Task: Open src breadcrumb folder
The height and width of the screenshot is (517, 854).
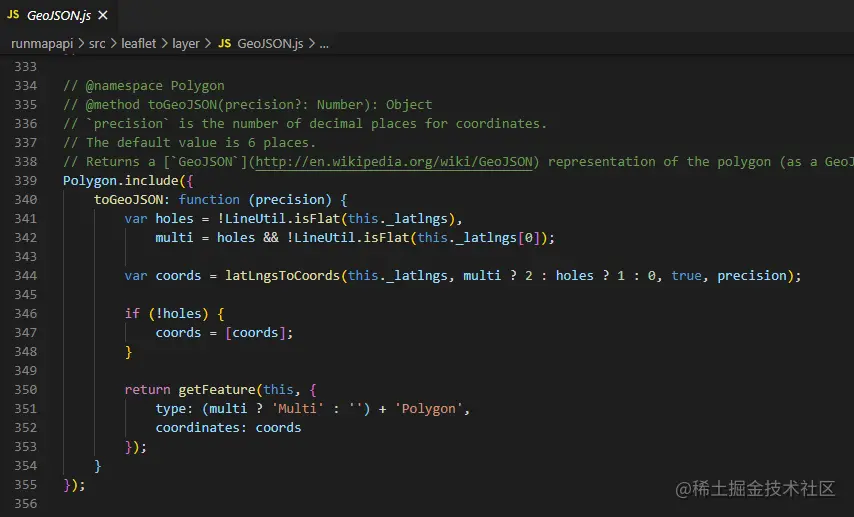Action: point(97,44)
